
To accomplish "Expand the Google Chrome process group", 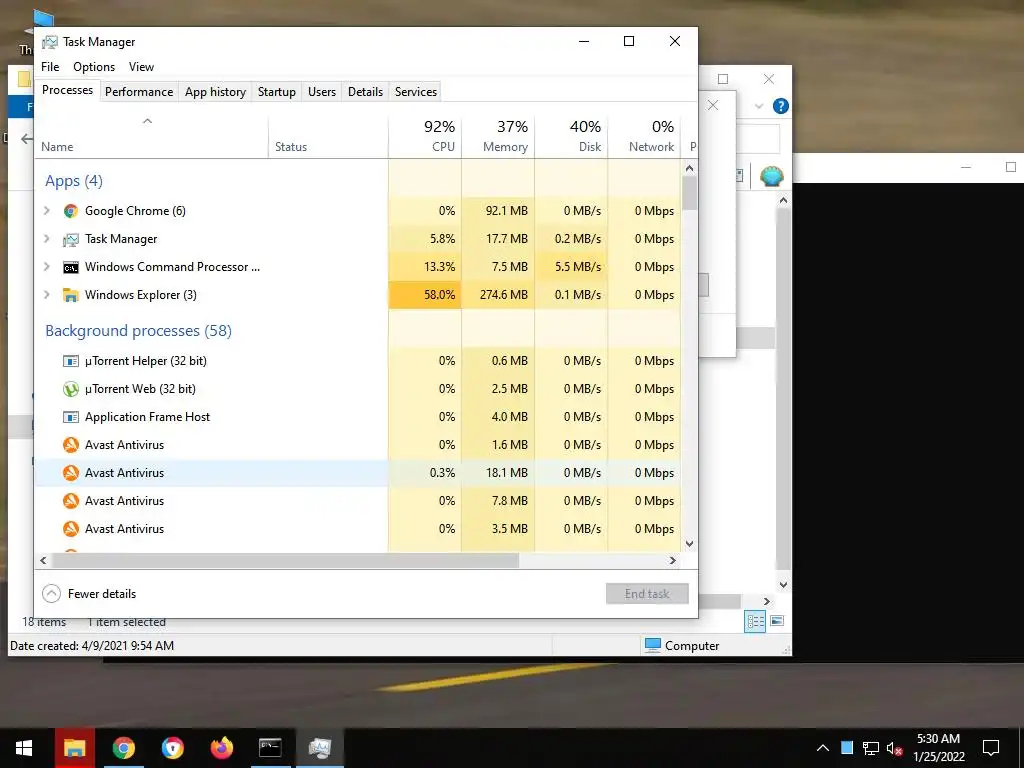I will coord(46,210).
